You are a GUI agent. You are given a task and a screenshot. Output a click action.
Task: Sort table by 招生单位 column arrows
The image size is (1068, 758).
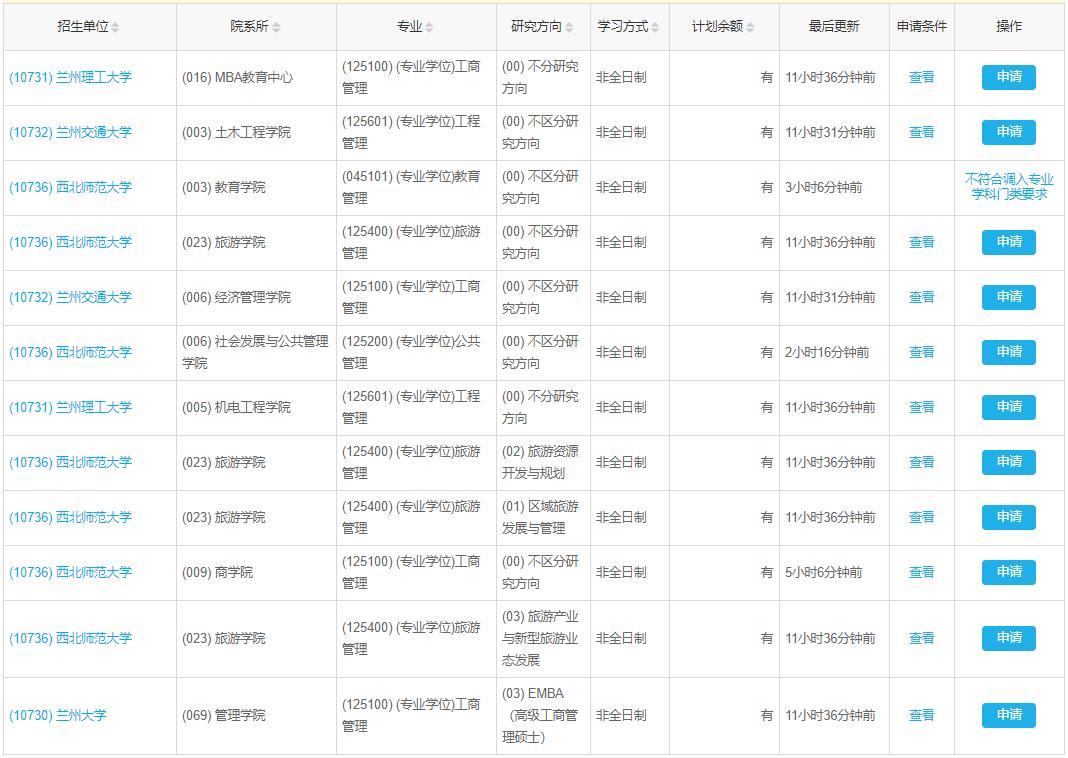(x=115, y=27)
